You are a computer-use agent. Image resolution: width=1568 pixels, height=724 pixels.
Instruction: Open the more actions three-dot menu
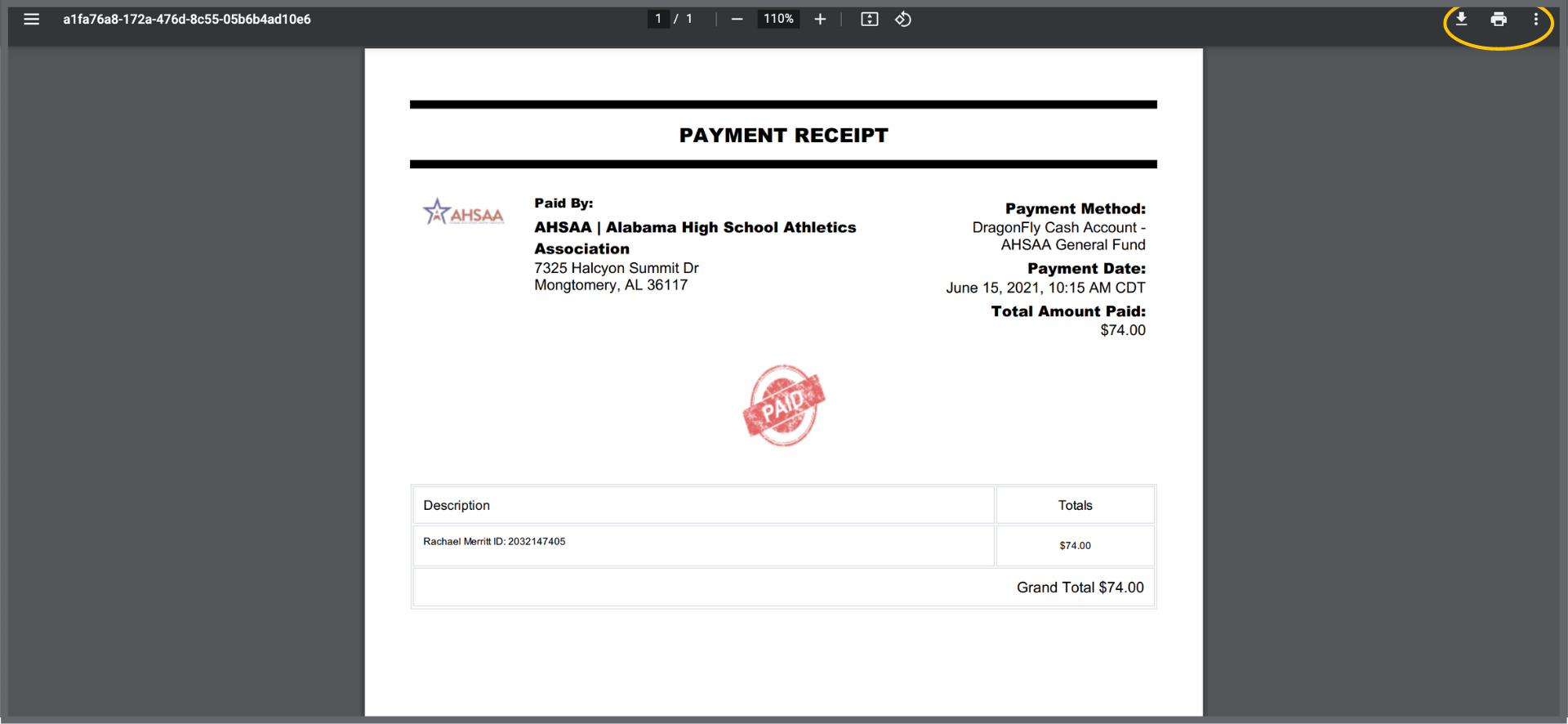(x=1535, y=19)
